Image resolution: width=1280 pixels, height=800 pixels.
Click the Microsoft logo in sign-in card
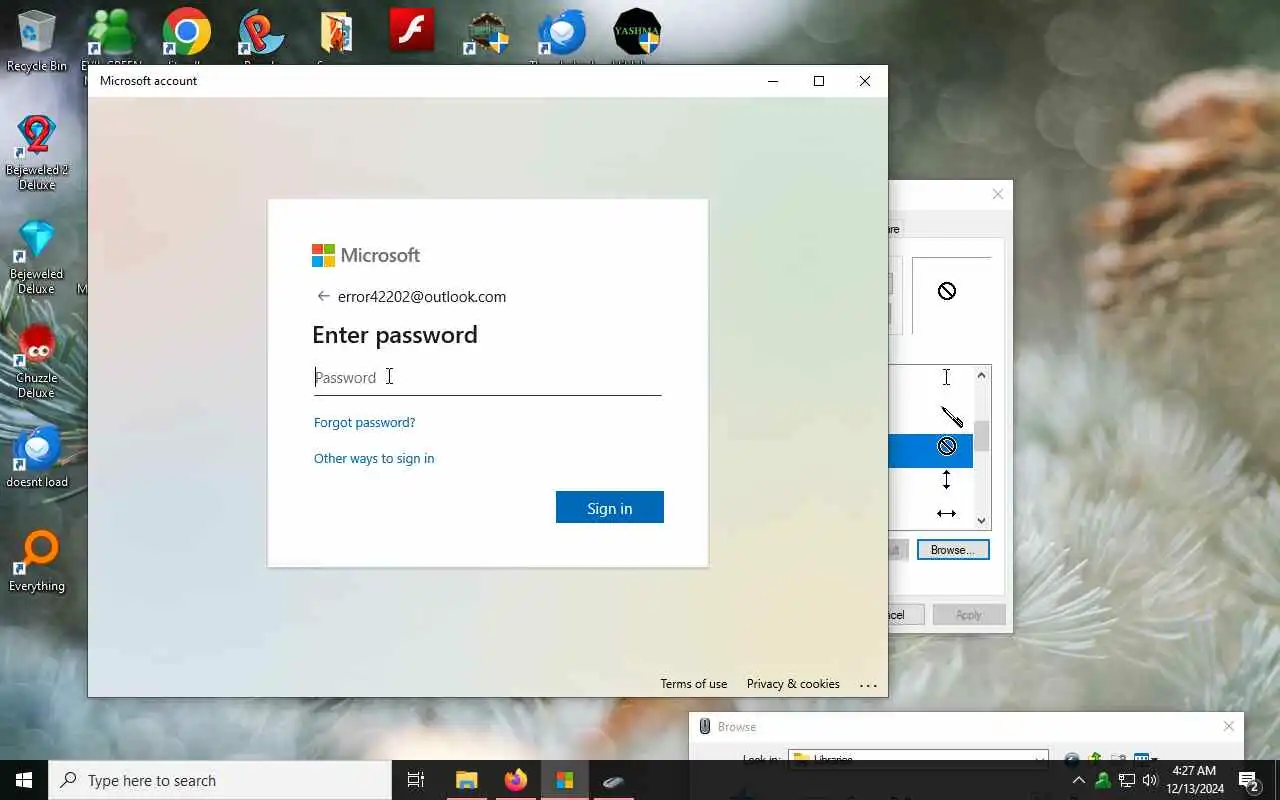(366, 255)
